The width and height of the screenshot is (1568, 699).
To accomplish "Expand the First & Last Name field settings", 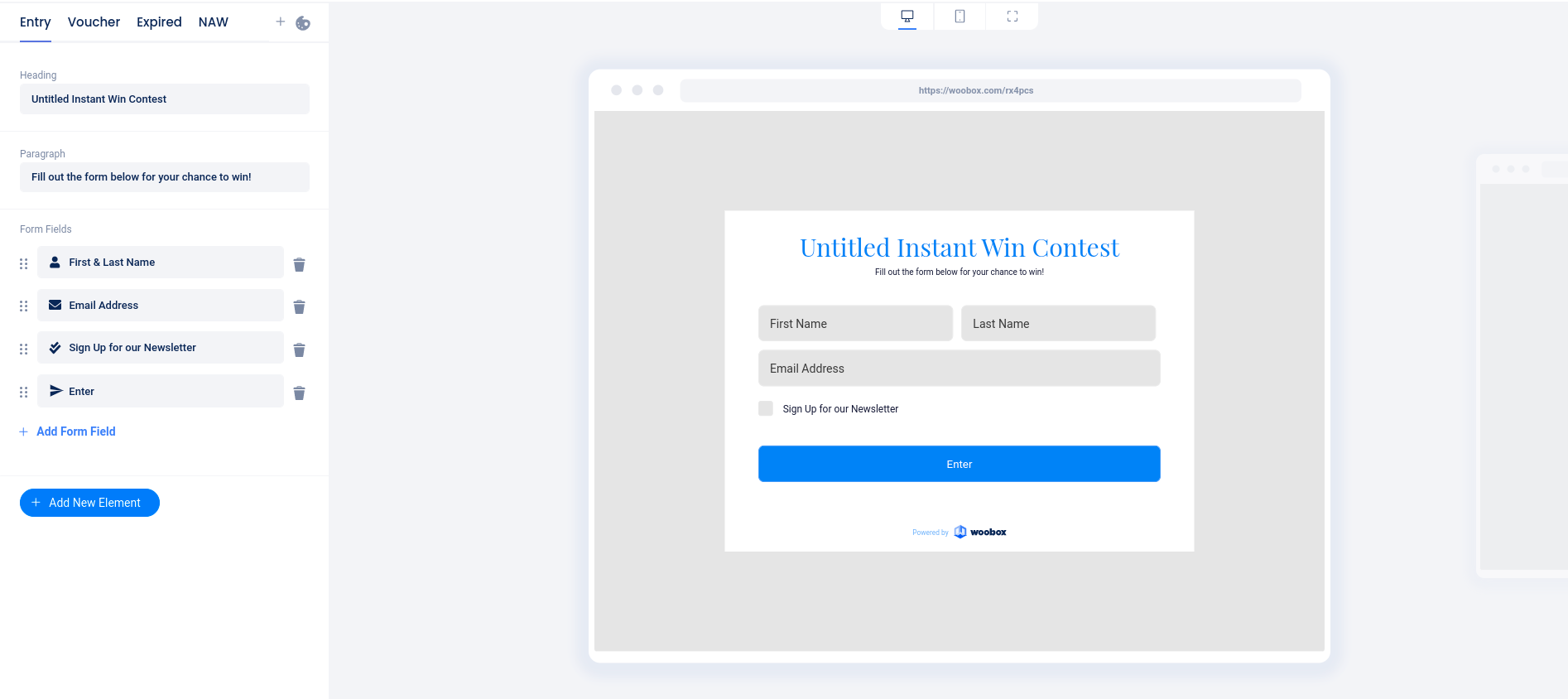I will click(x=161, y=263).
